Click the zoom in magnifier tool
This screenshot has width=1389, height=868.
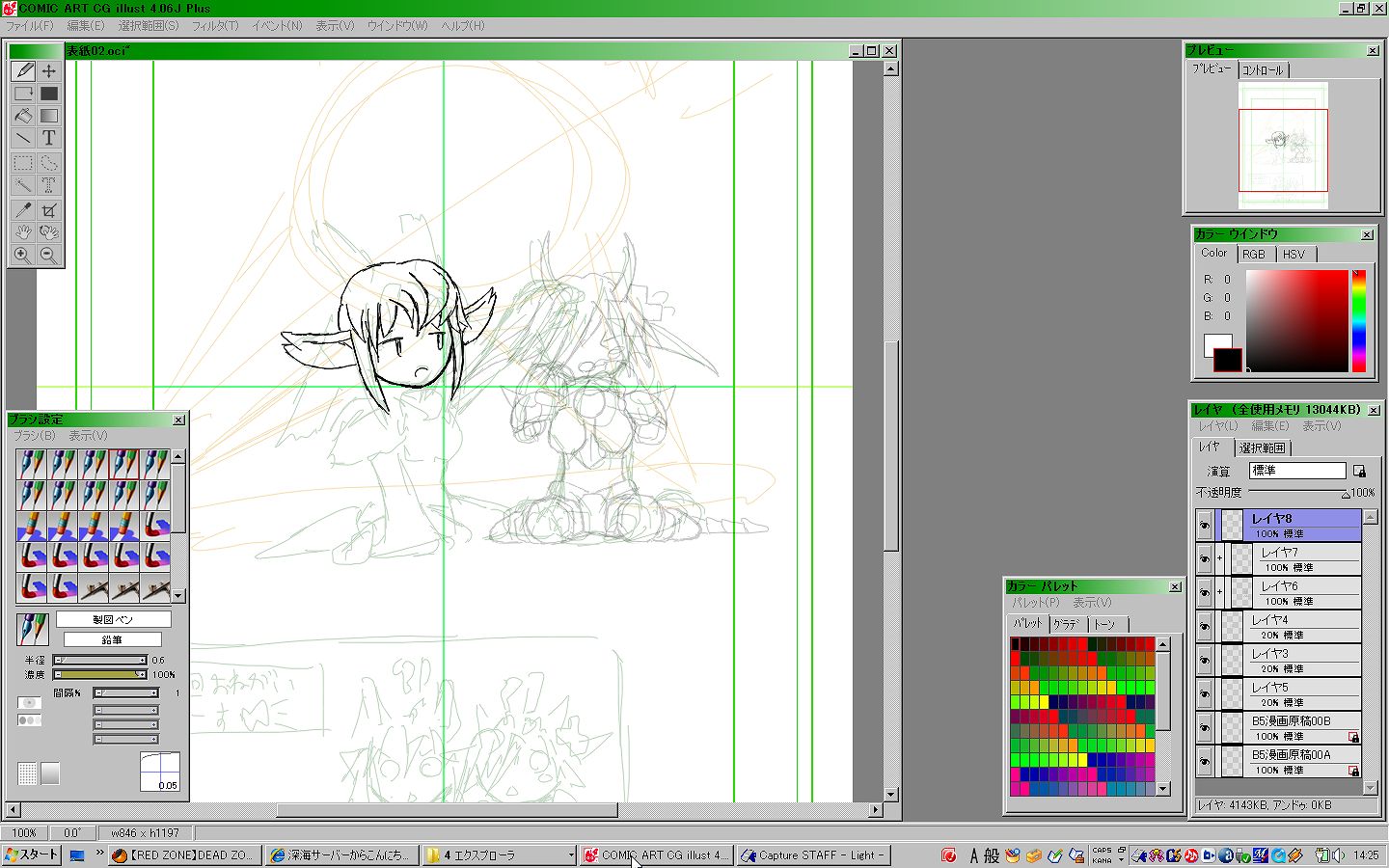click(23, 255)
